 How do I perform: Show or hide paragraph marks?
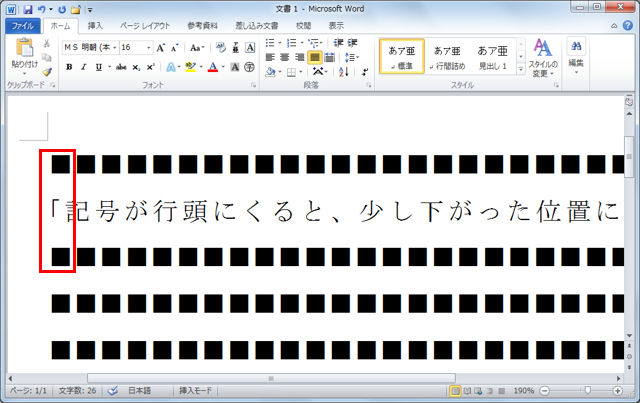pyautogui.click(x=365, y=72)
